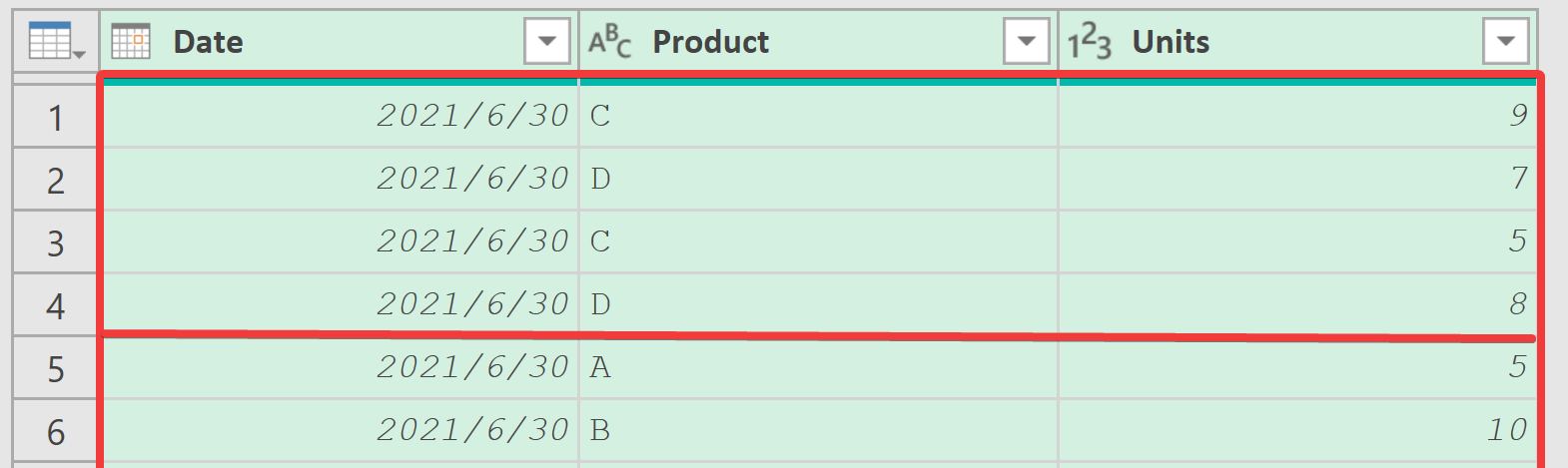Open the Units column filter dropdown

pyautogui.click(x=1506, y=42)
